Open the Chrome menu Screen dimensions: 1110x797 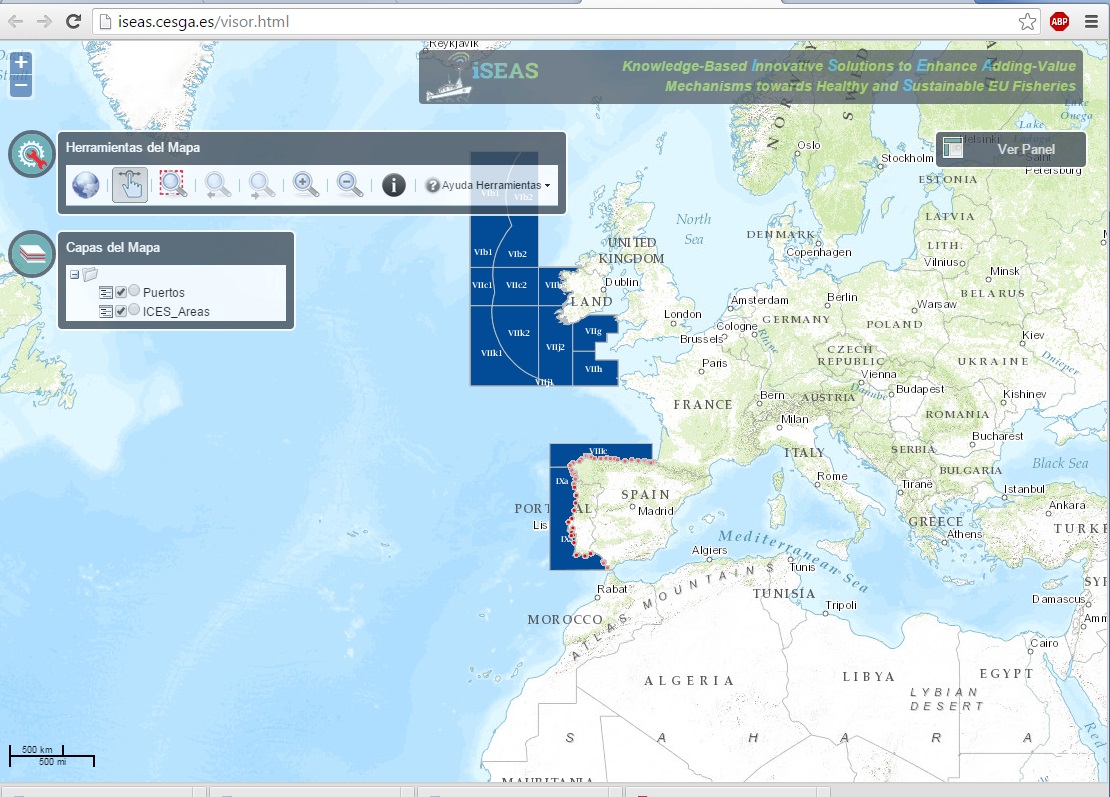[x=1092, y=22]
